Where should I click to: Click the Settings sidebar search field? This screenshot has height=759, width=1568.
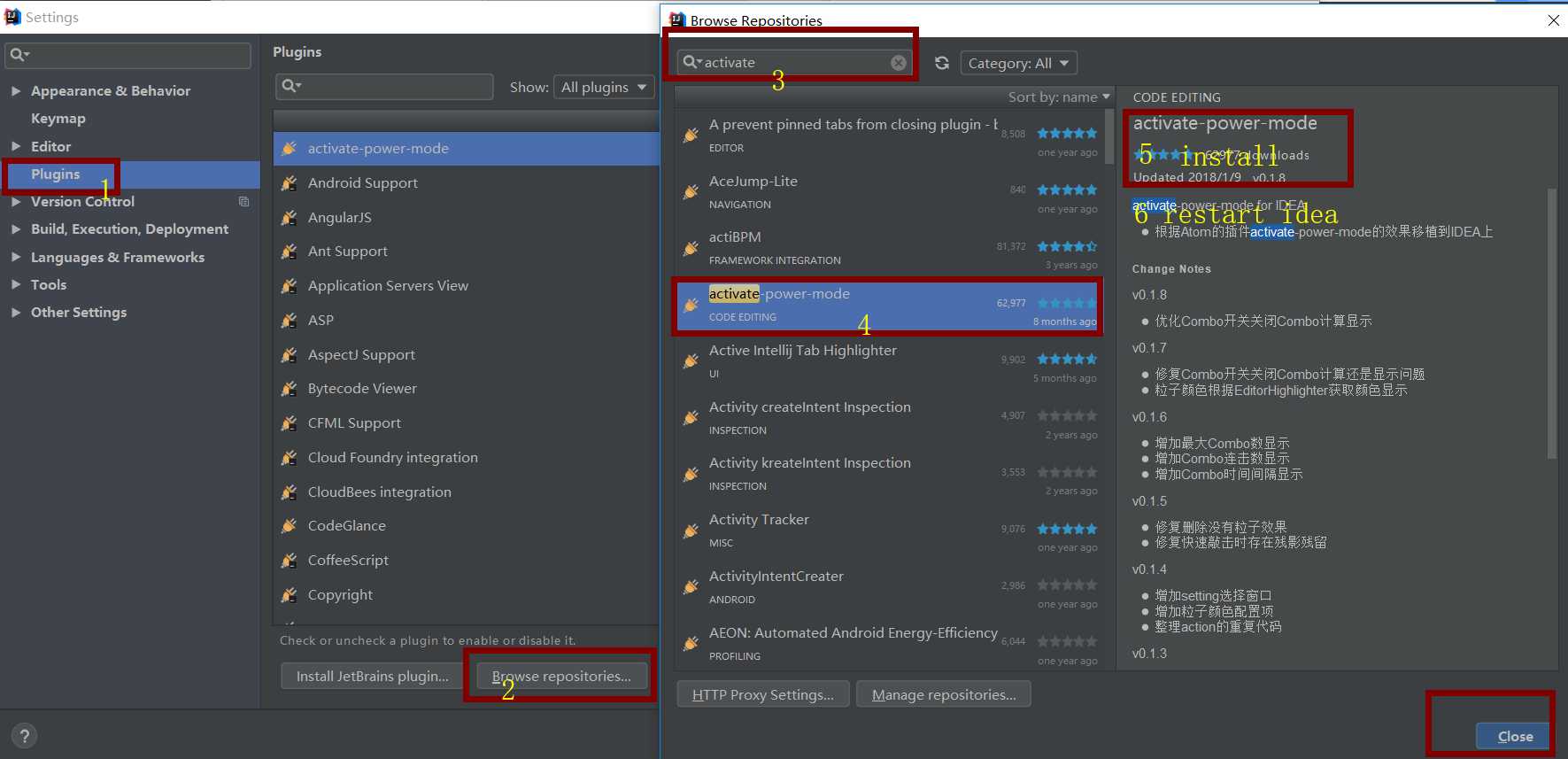[x=128, y=55]
